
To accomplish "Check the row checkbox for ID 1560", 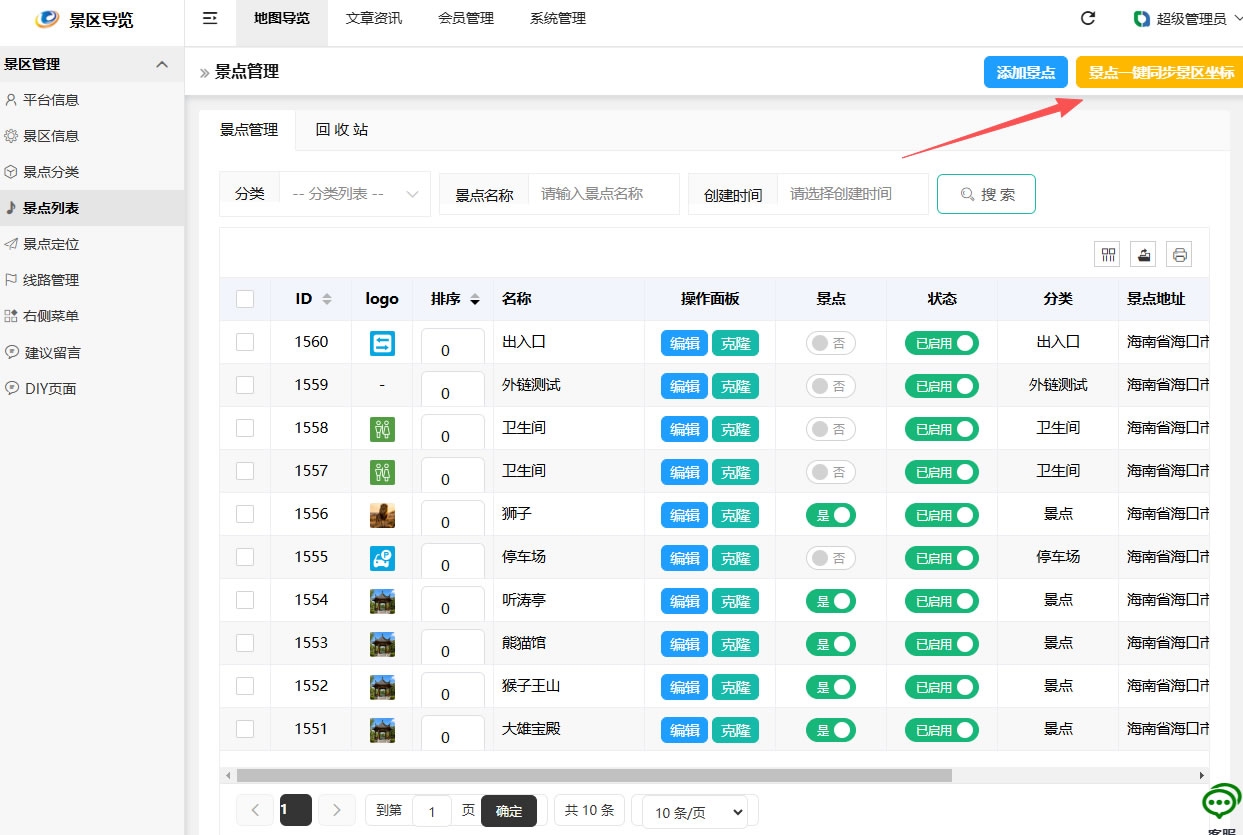I will point(245,342).
